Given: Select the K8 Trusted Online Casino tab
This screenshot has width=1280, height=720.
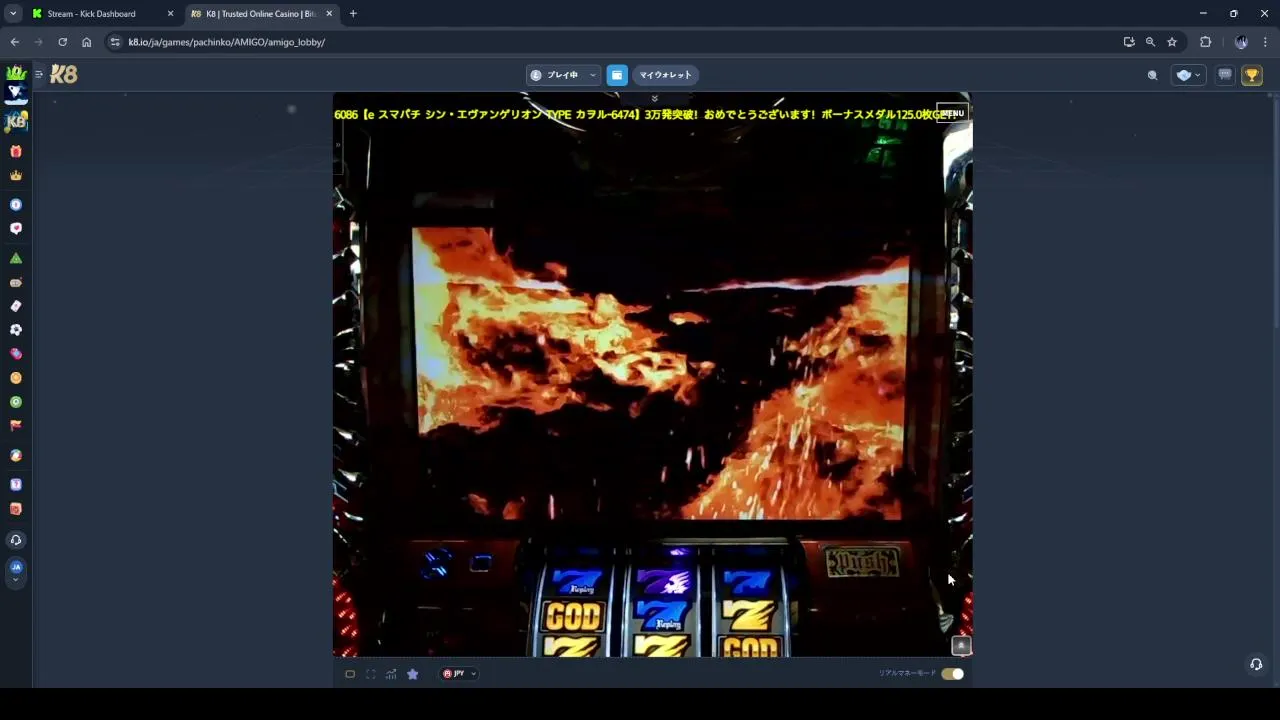Looking at the screenshot, I should pos(260,14).
